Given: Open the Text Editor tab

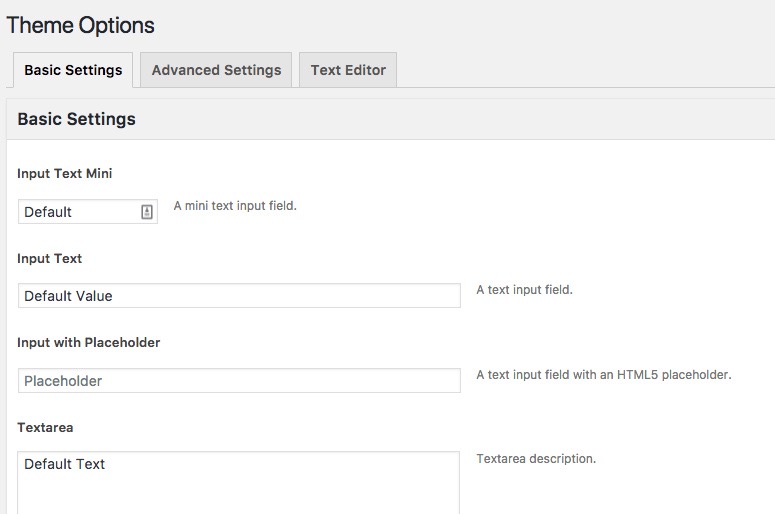Looking at the screenshot, I should [x=348, y=70].
